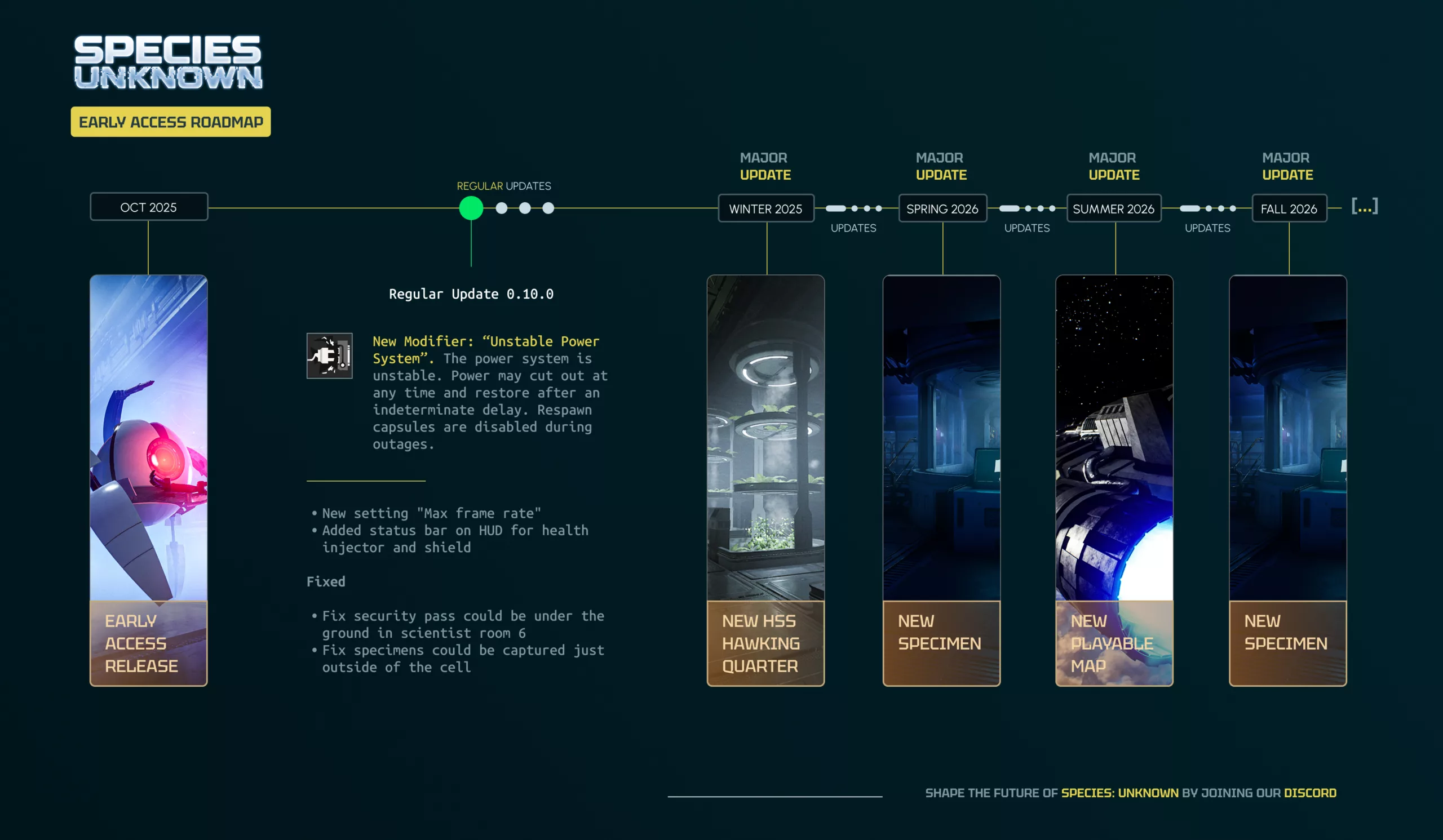This screenshot has width=1443, height=840.
Task: Click the last white regular update dot
Action: (548, 208)
